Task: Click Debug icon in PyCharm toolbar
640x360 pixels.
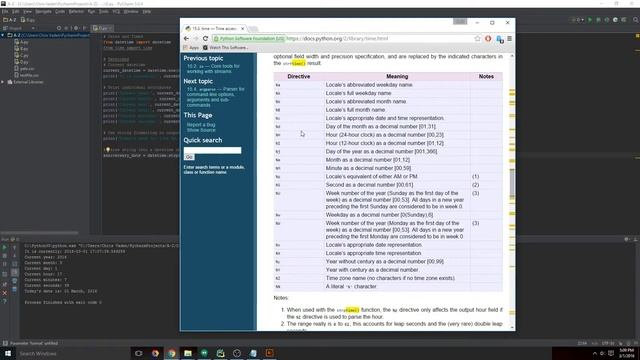Action: [598, 20]
